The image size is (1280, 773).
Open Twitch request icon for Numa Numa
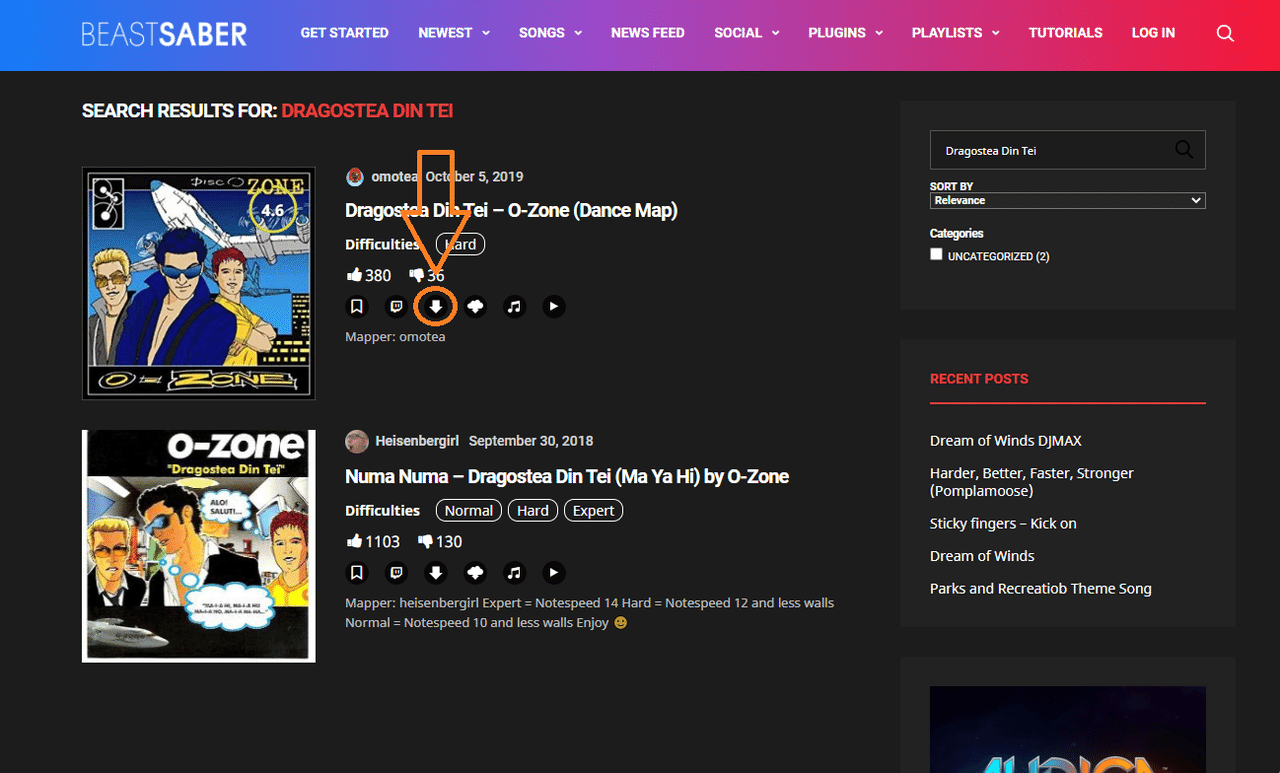click(396, 573)
